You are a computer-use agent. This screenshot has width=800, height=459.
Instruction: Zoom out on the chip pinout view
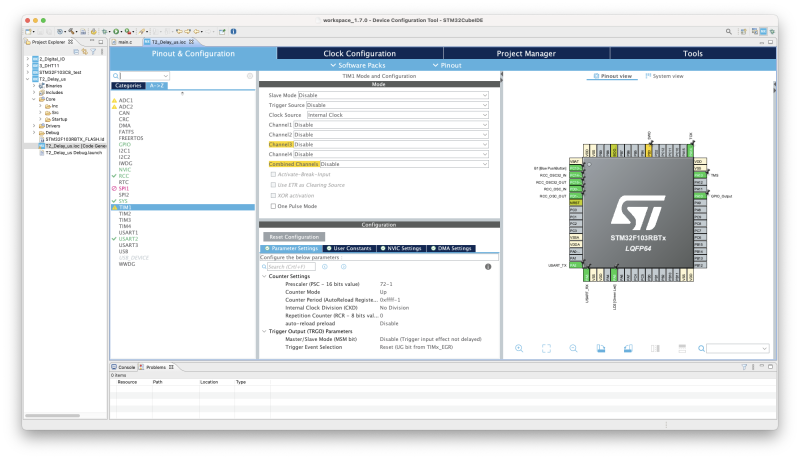[573, 348]
